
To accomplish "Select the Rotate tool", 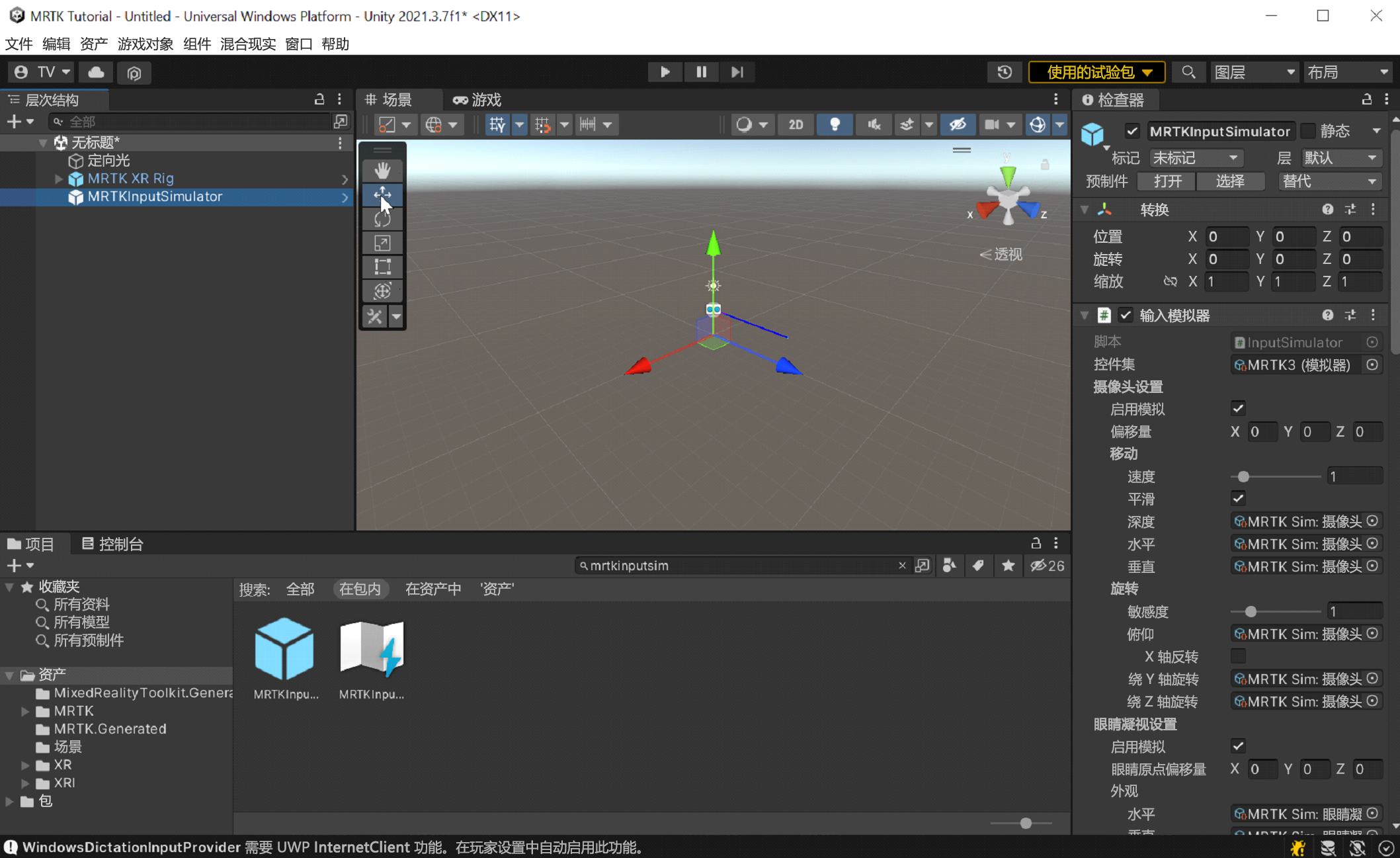I will pos(382,218).
